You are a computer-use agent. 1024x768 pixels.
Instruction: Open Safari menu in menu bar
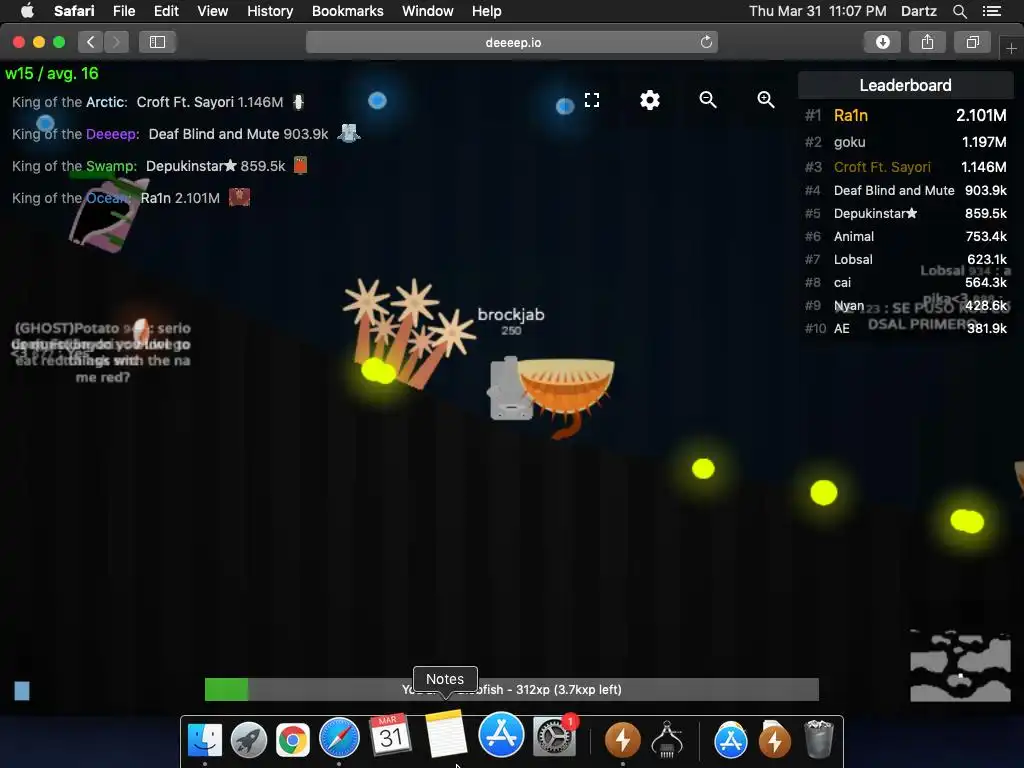(x=74, y=11)
